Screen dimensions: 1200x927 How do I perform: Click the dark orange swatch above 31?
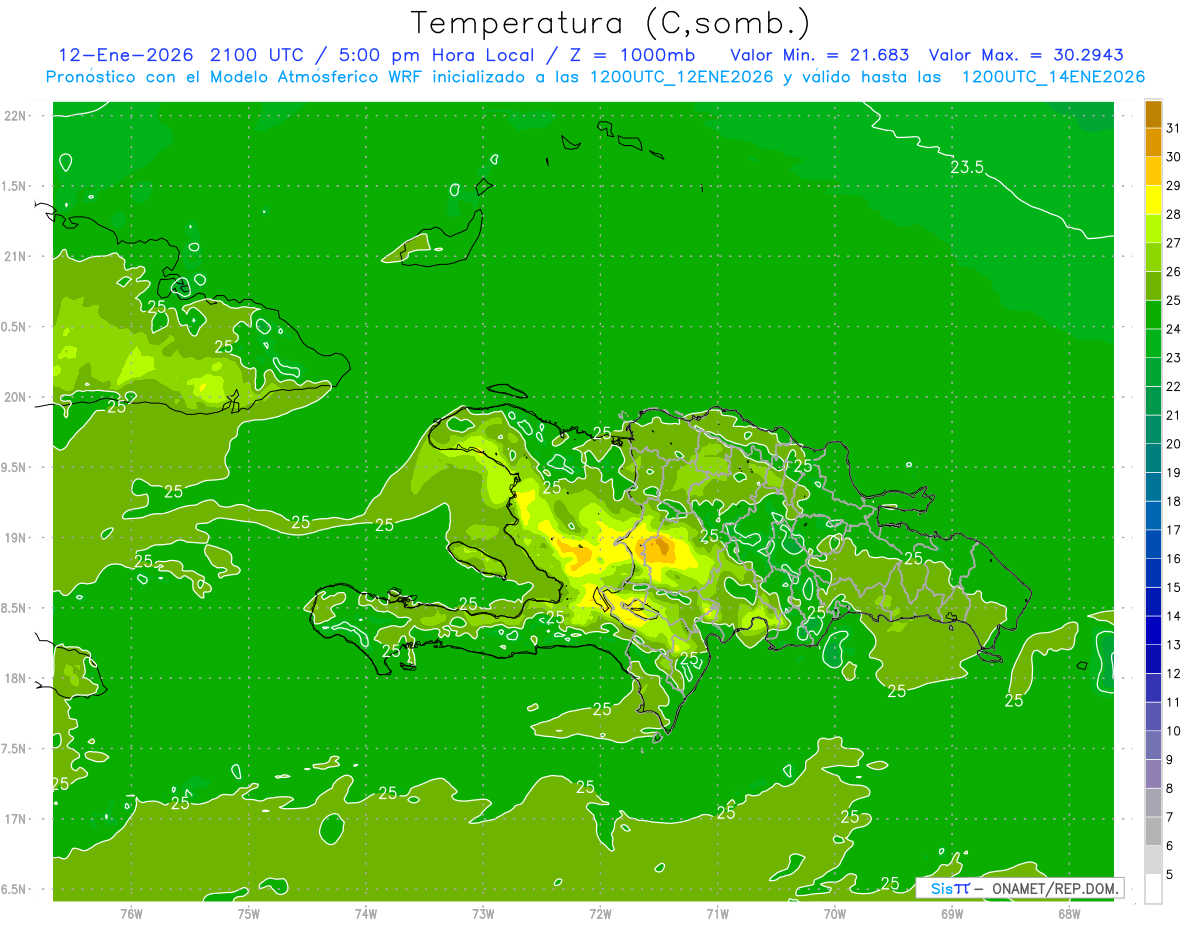(1153, 114)
